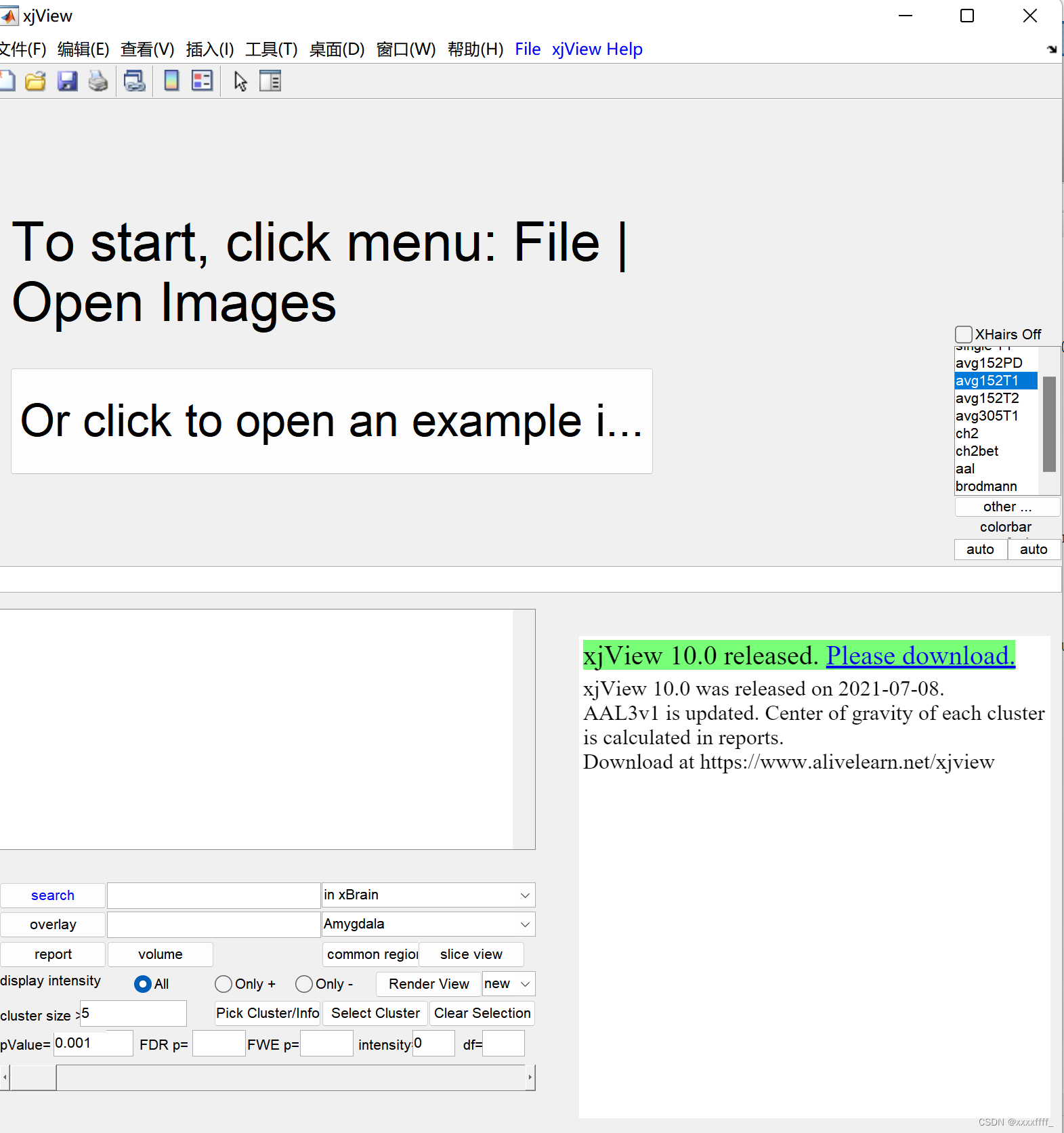Click the New Figure toolbar icon
1064x1133 pixels.
7,81
